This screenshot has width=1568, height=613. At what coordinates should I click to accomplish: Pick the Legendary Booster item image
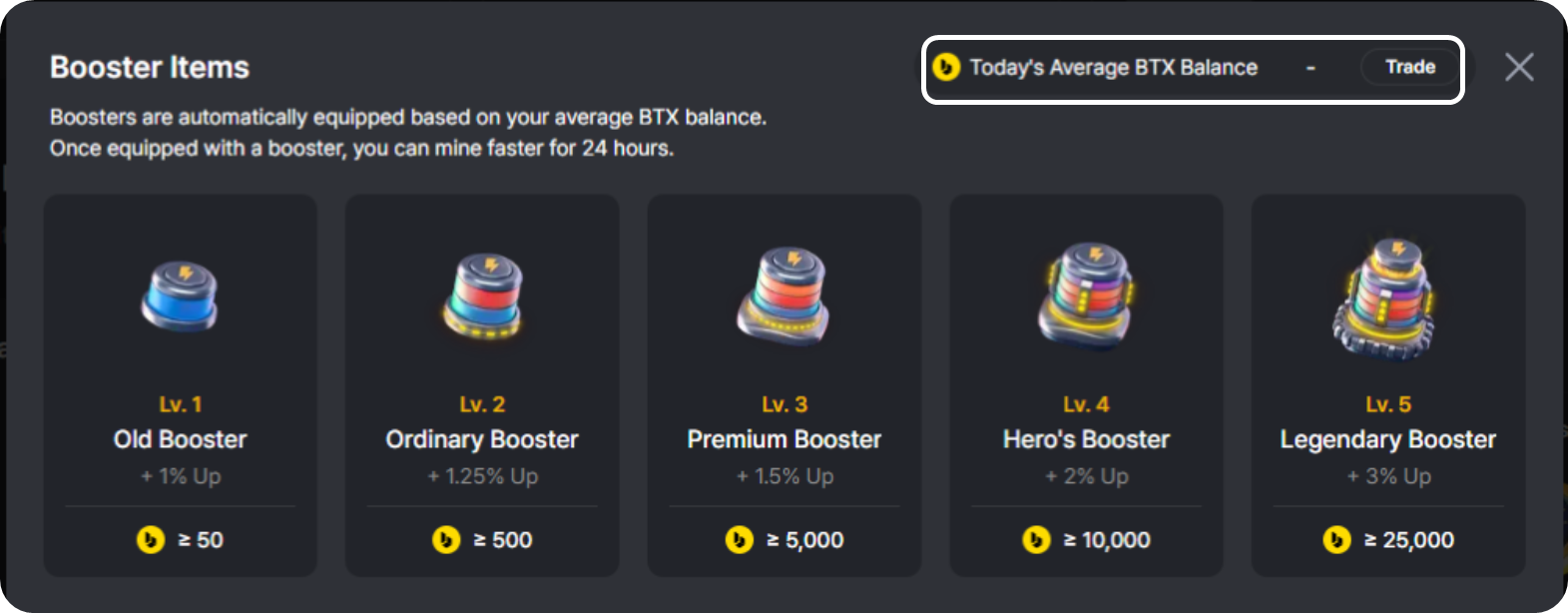1388,298
